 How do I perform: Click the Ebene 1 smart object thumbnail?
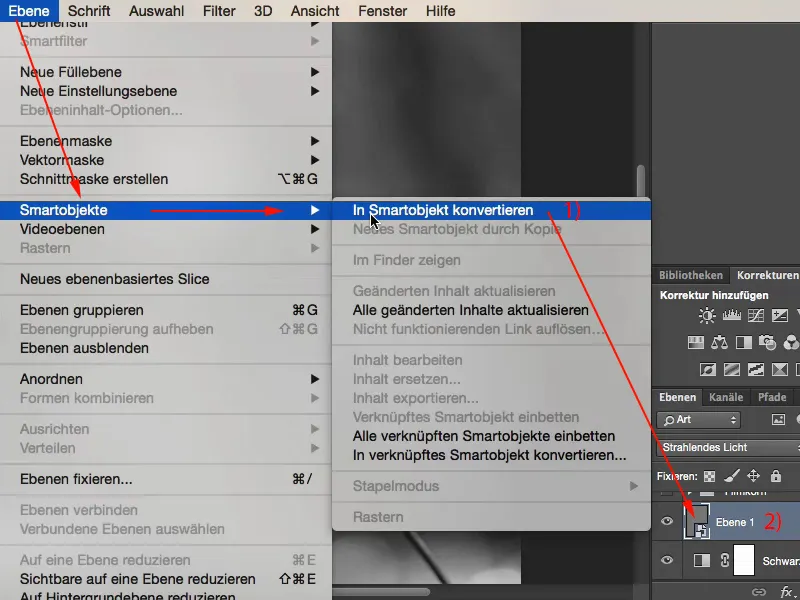(x=697, y=521)
